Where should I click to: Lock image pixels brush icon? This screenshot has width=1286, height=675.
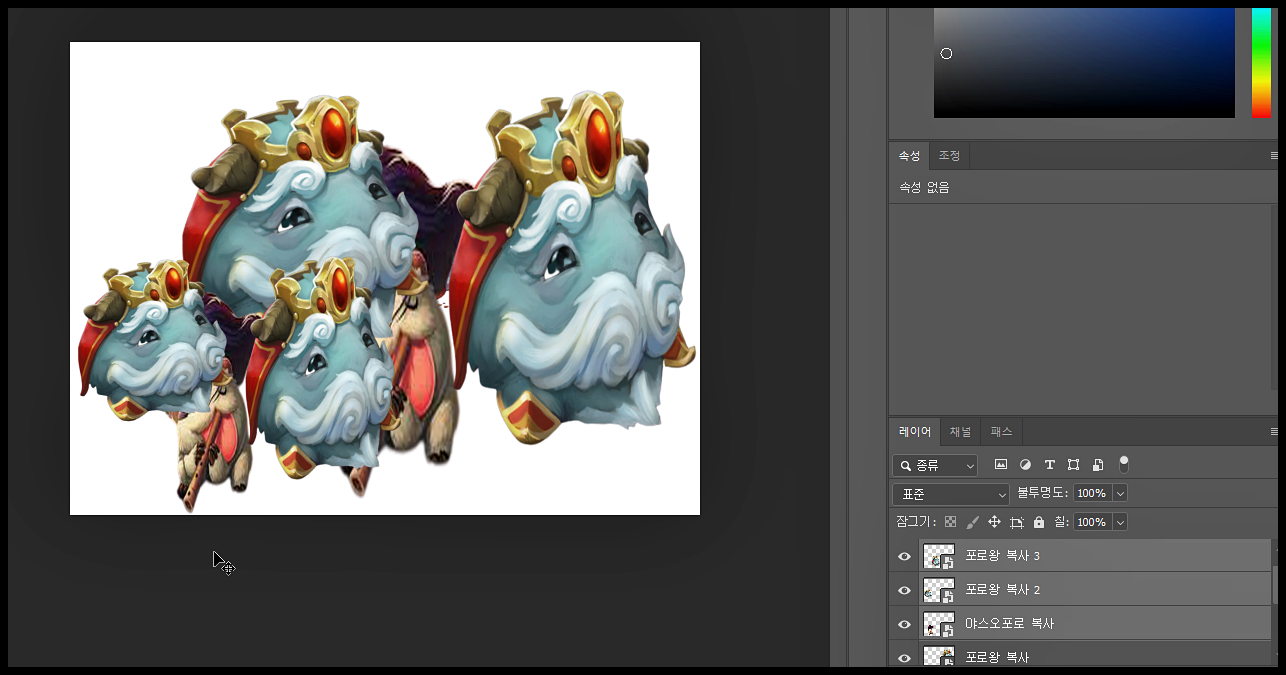pyautogui.click(x=972, y=522)
